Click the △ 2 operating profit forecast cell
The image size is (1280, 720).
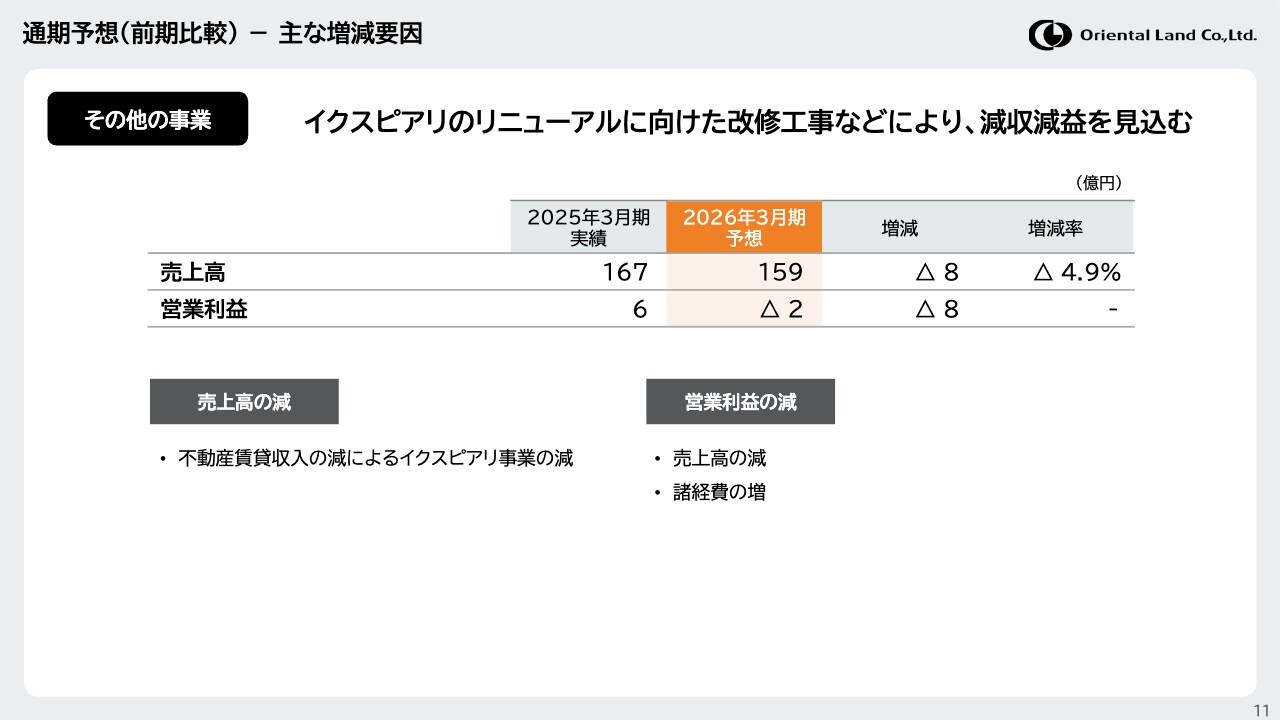pos(781,310)
